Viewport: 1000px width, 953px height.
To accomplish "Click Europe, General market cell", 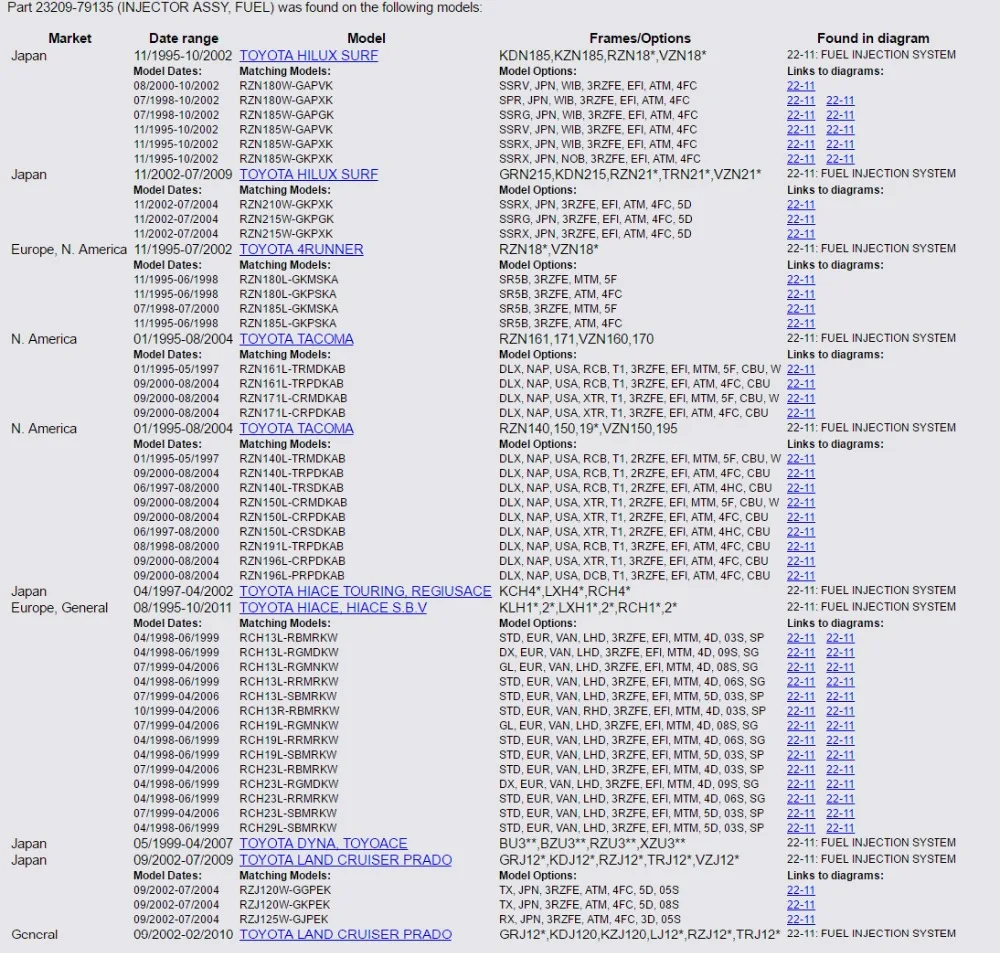I will click(x=59, y=607).
